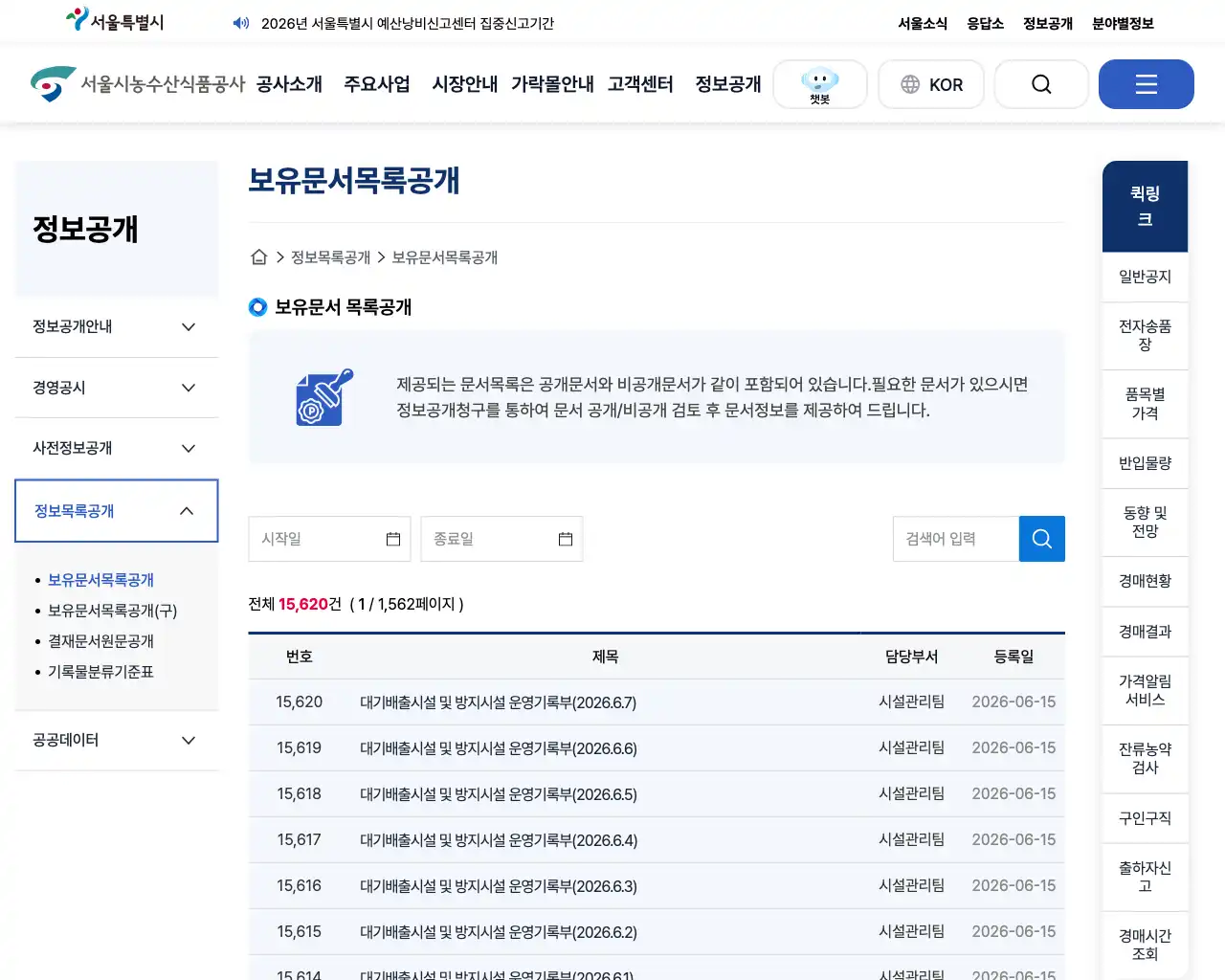Screen dimensions: 1225x980
Task: Go to 서울소식 top link
Action: 923,23
